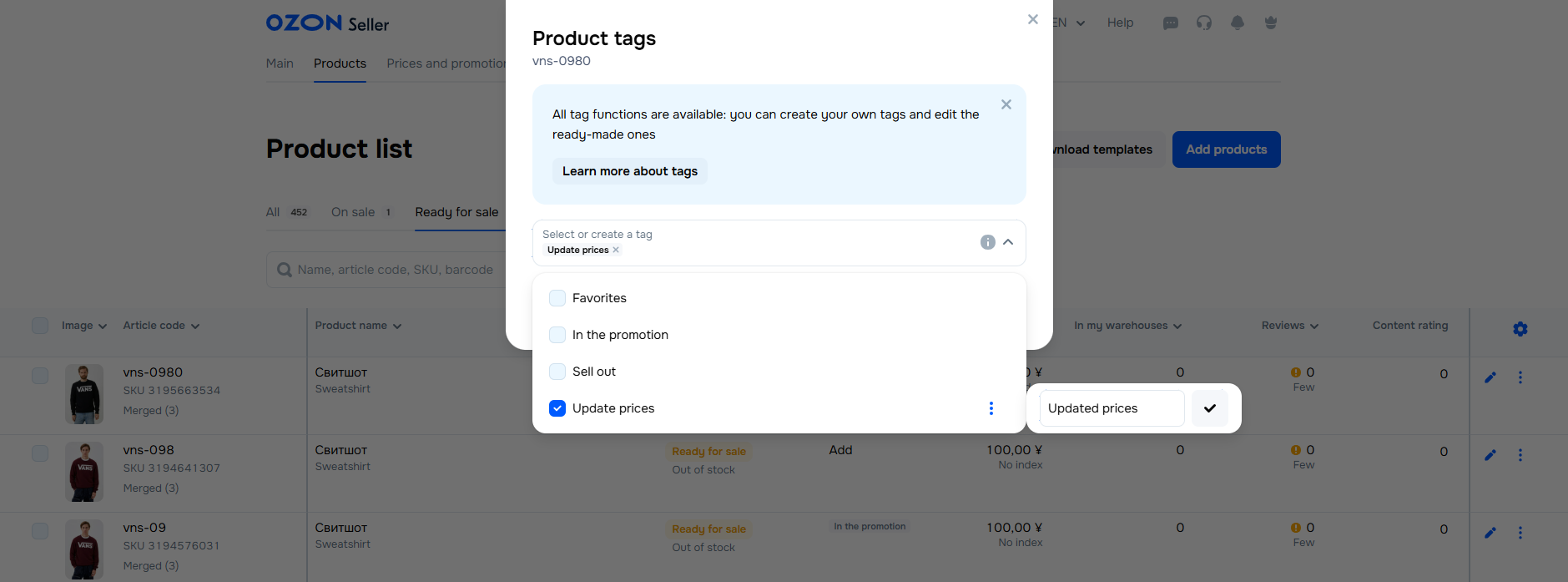Go to the Main navigation tab
The height and width of the screenshot is (582, 1568).
point(280,63)
